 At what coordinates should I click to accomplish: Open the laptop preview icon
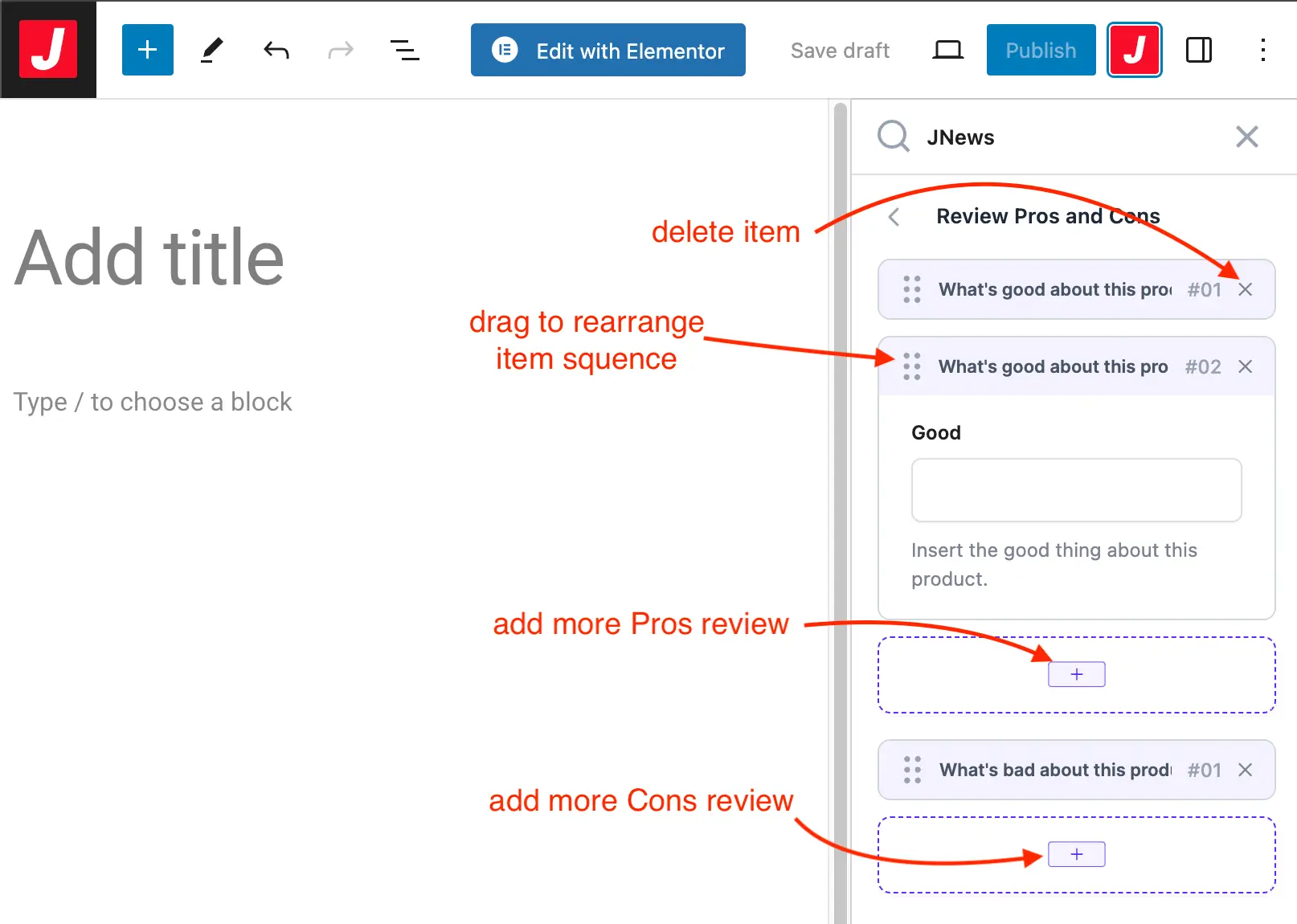(947, 50)
